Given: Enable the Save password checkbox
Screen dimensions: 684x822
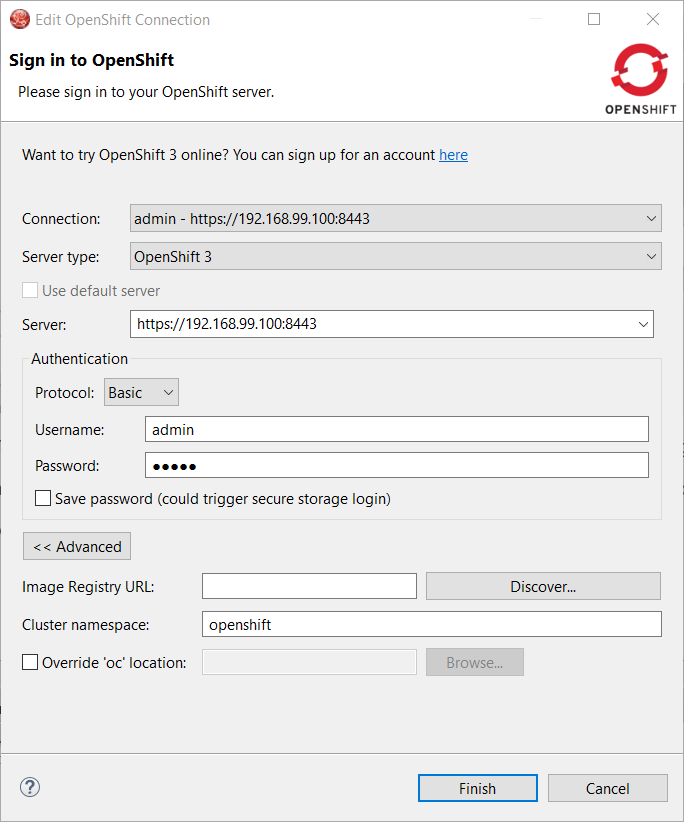Looking at the screenshot, I should click(44, 498).
